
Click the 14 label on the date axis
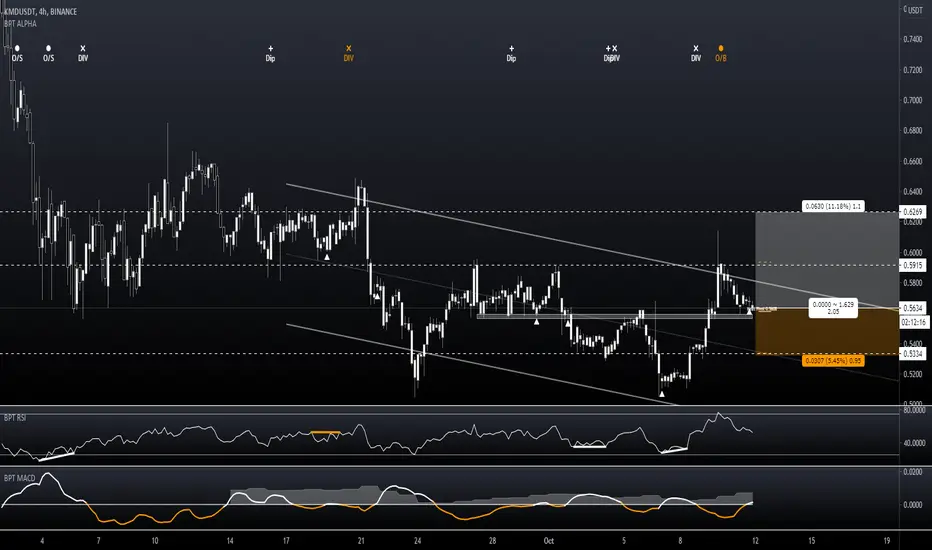230,540
